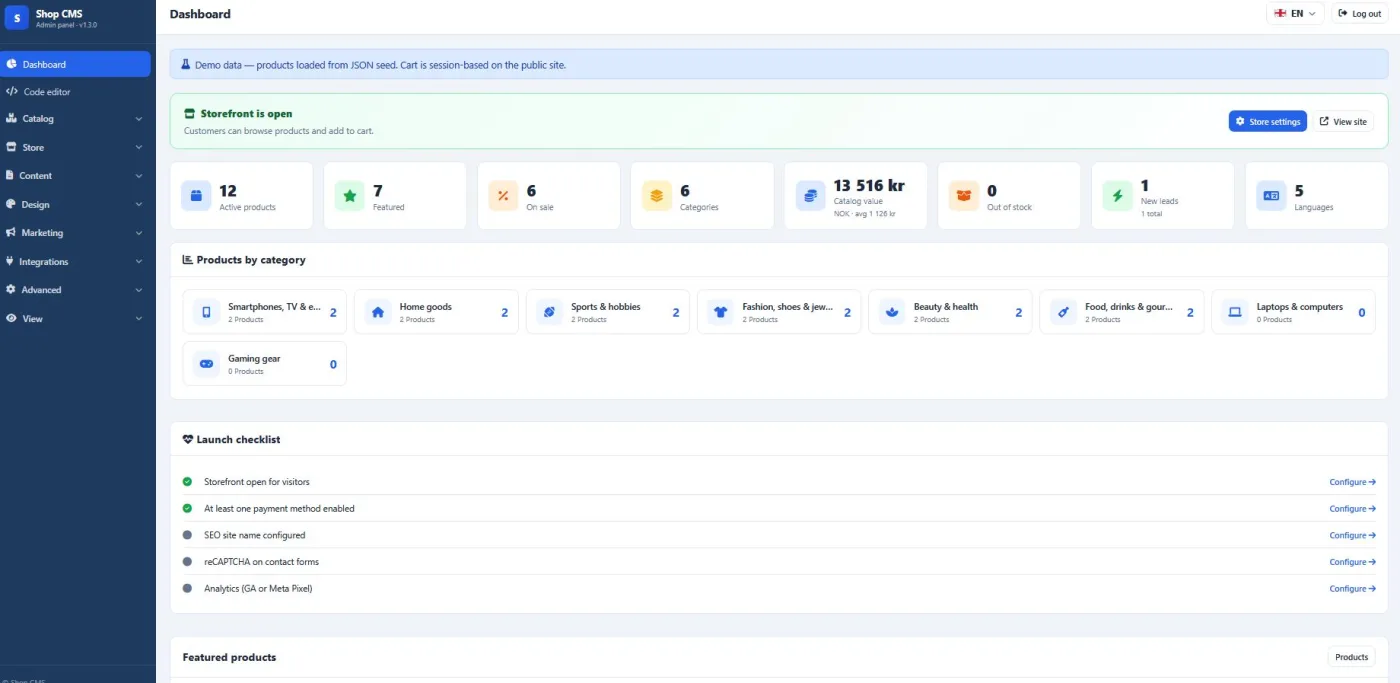The height and width of the screenshot is (683, 1400).
Task: Select the Advanced menu label
Action: click(42, 290)
